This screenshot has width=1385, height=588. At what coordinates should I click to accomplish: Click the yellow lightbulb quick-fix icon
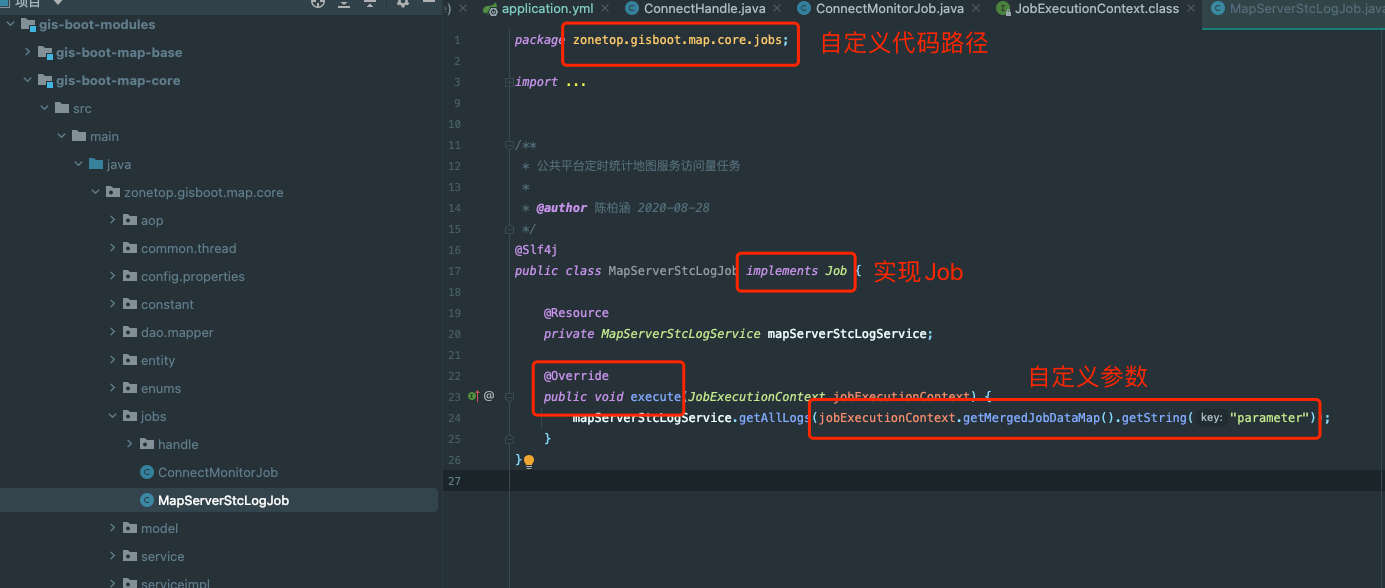[529, 461]
